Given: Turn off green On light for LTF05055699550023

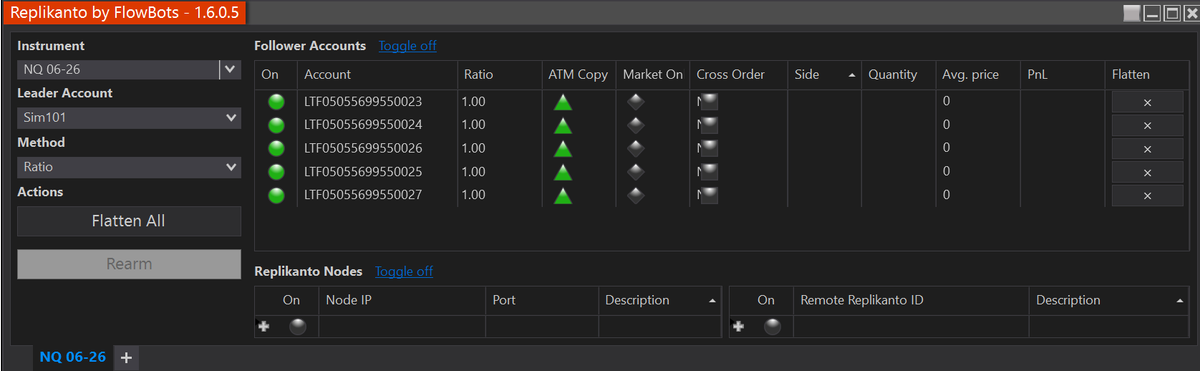Looking at the screenshot, I should click(x=276, y=101).
